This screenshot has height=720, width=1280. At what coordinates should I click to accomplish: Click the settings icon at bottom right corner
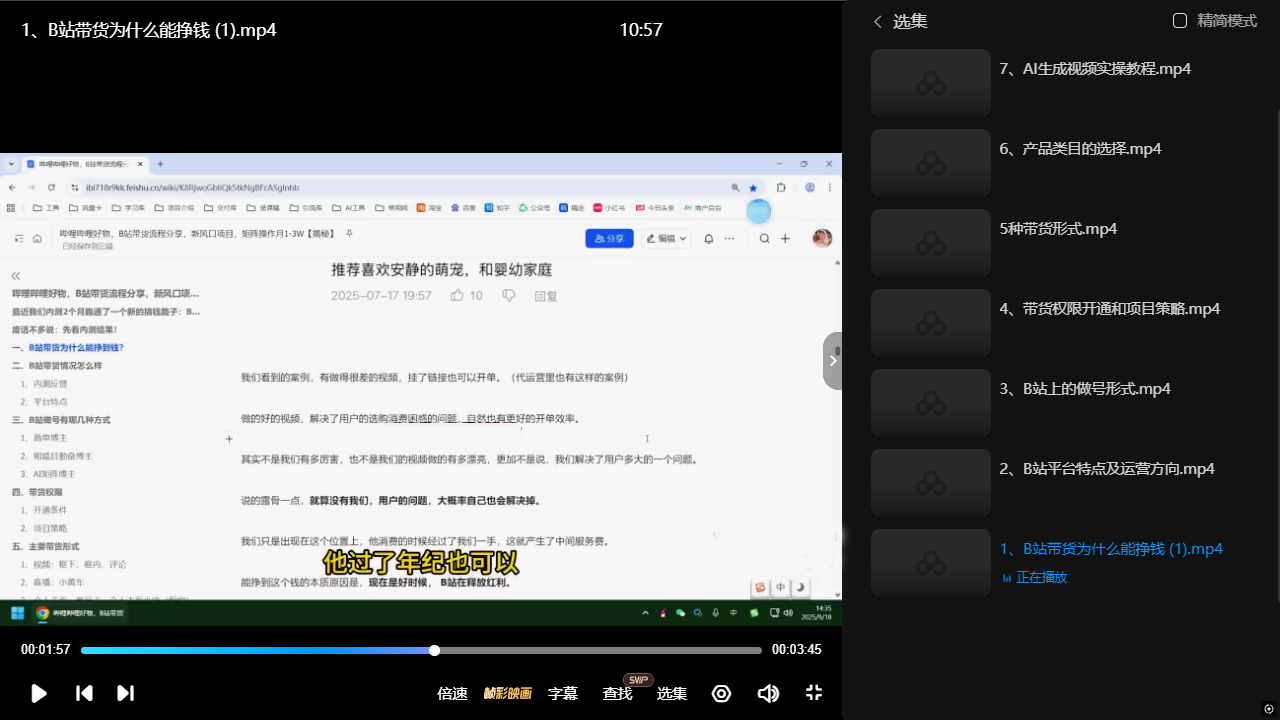1268,709
